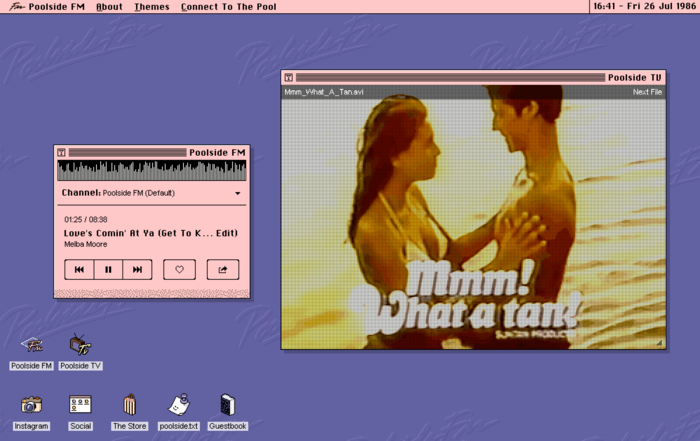The image size is (700, 441).
Task: Click the audio waveform visualizer
Action: point(152,171)
